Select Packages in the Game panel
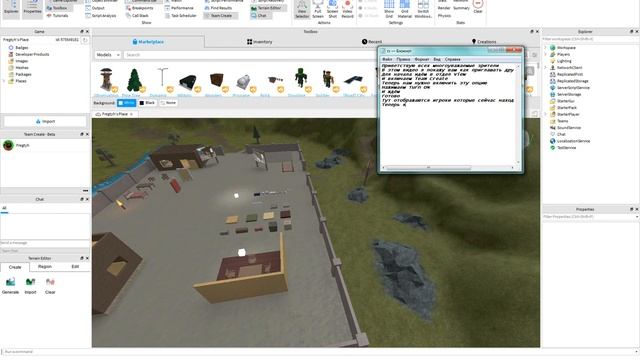Viewport: 640px width, 360px height. [x=23, y=74]
